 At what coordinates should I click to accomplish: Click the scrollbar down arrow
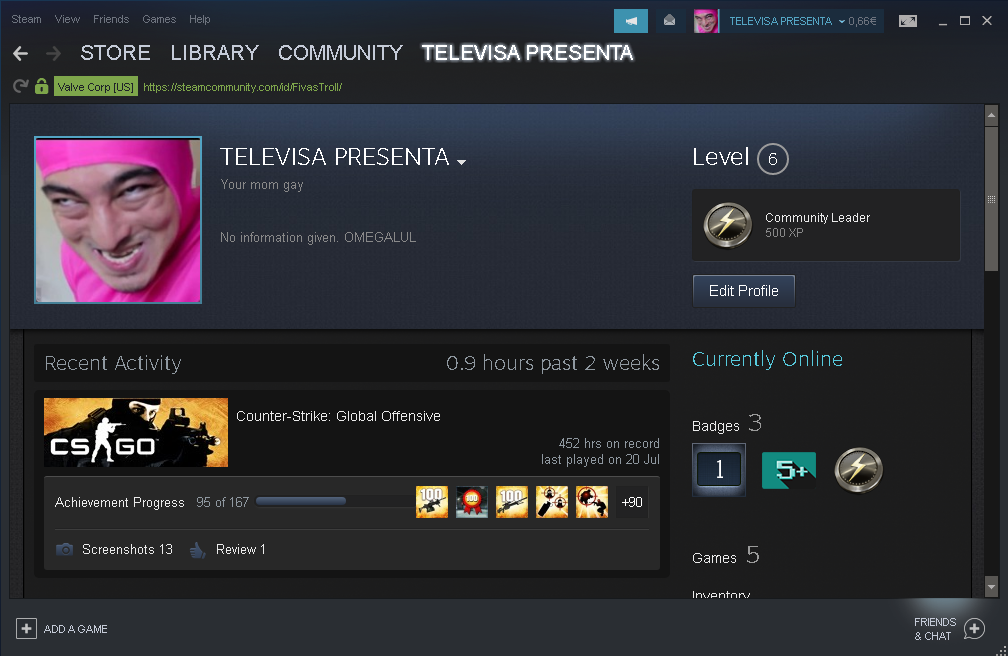[991, 586]
